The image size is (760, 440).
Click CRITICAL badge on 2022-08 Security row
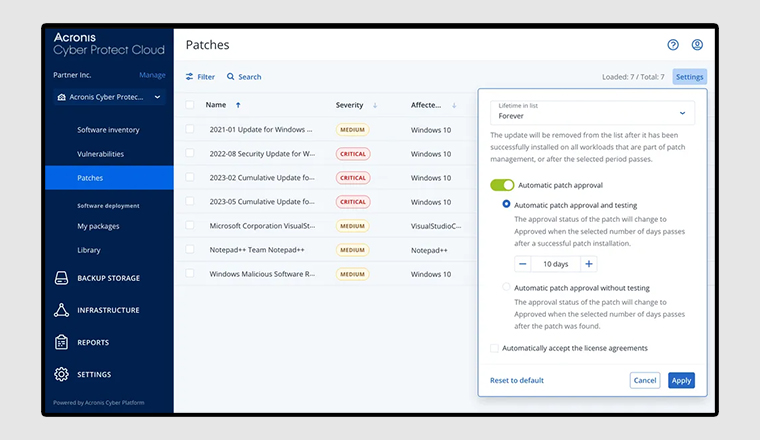(353, 154)
